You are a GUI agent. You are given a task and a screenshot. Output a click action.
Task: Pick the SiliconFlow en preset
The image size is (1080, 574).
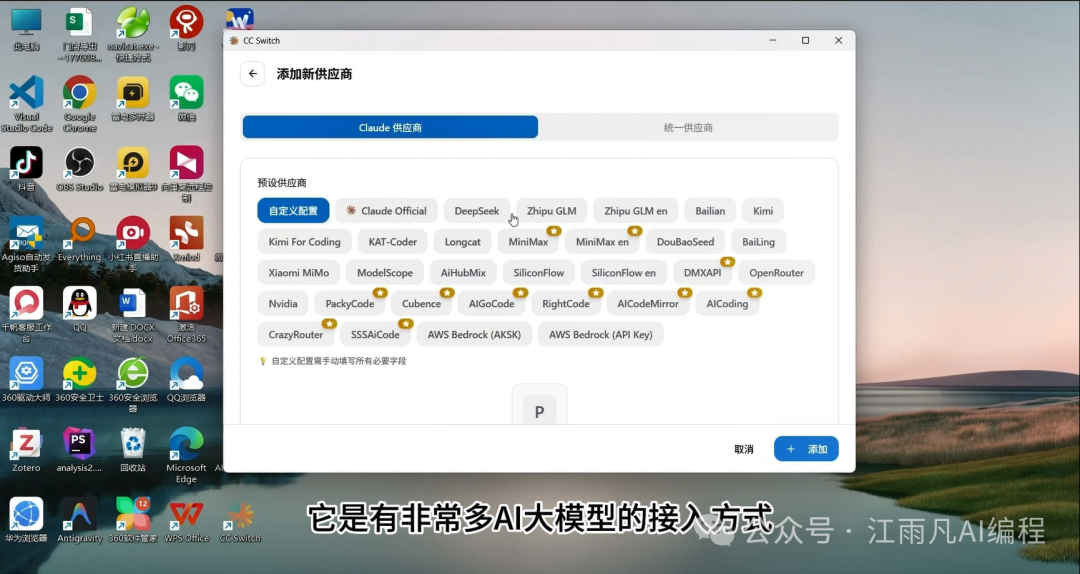pos(624,273)
